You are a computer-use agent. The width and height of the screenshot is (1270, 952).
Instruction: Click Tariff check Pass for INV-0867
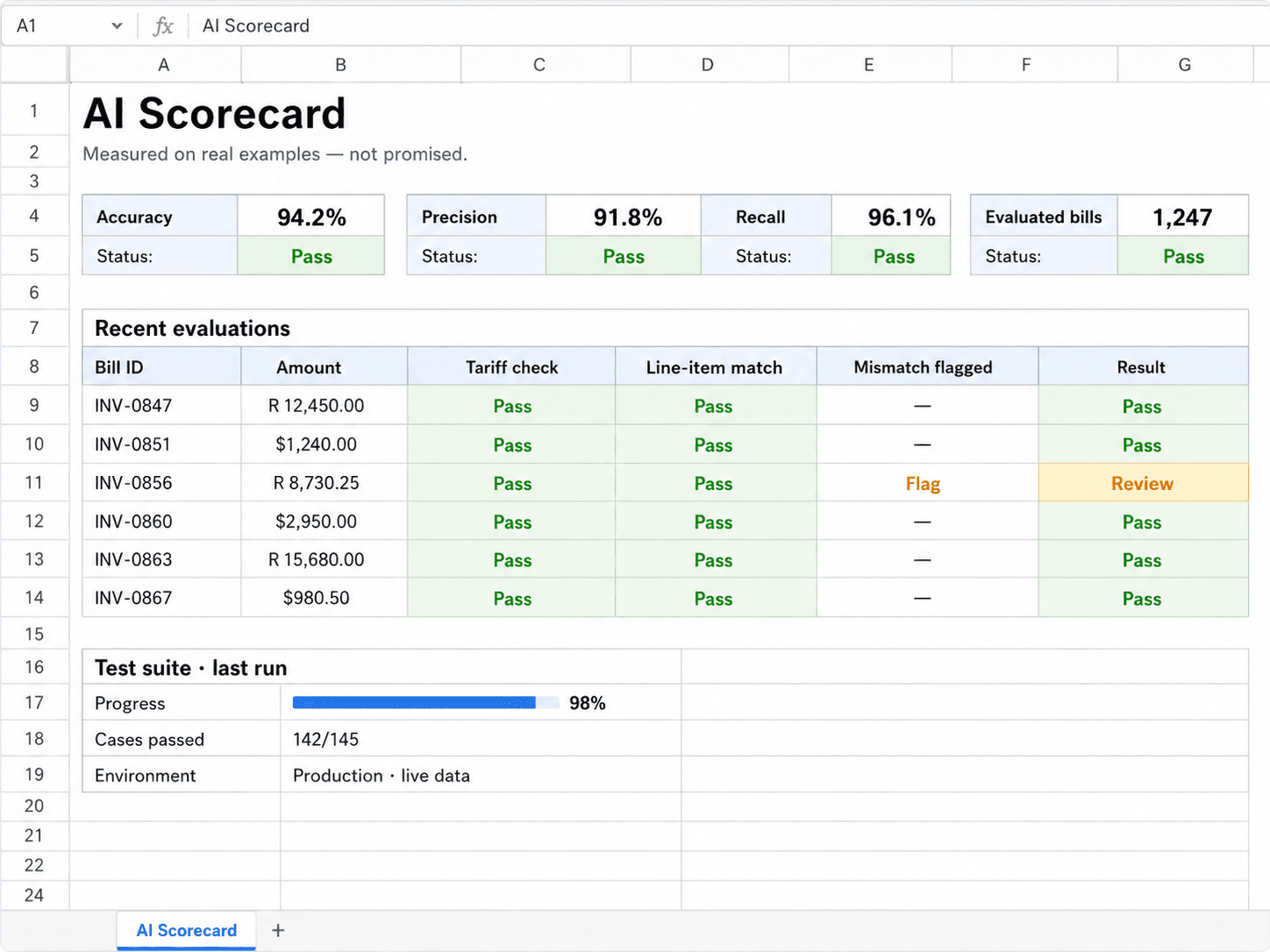(x=511, y=599)
